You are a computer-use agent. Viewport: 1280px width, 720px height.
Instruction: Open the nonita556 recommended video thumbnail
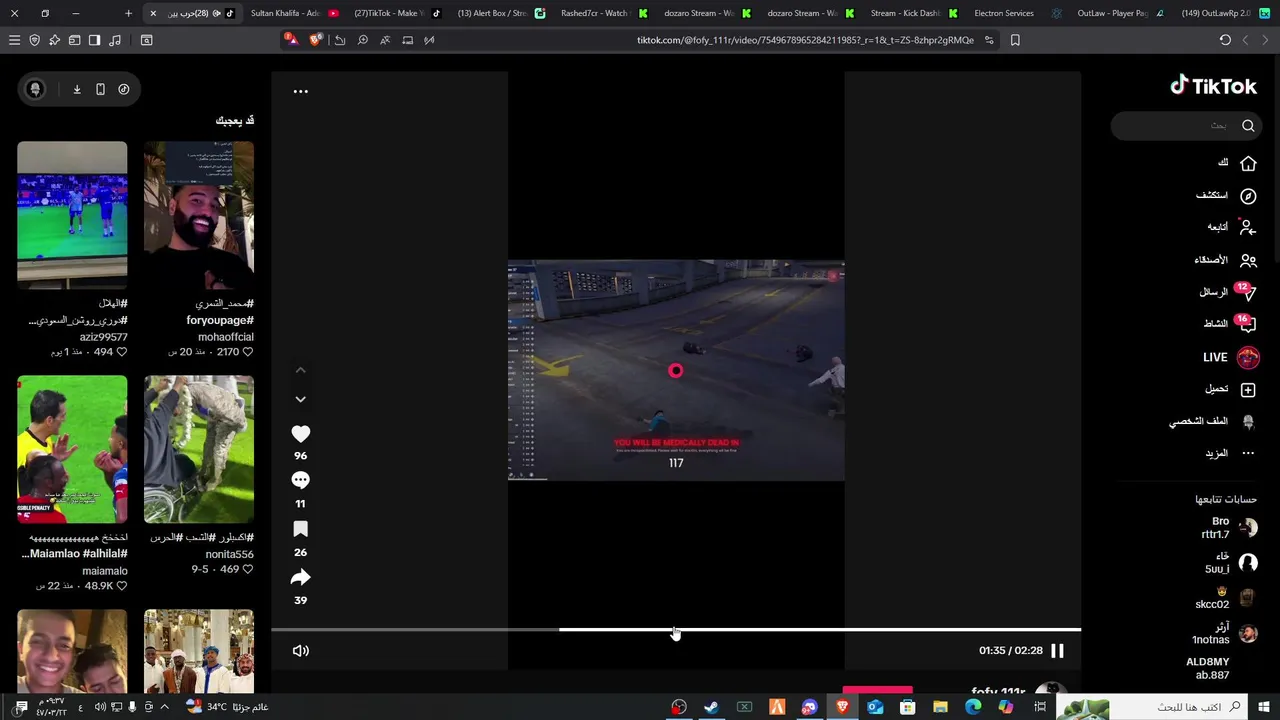199,449
